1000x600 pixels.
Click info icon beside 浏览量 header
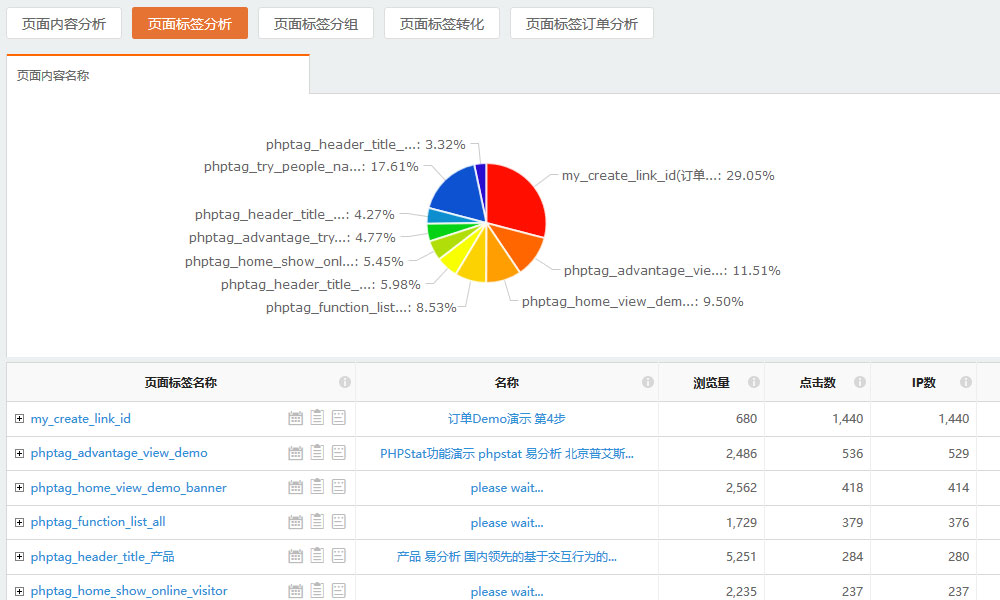click(x=754, y=382)
